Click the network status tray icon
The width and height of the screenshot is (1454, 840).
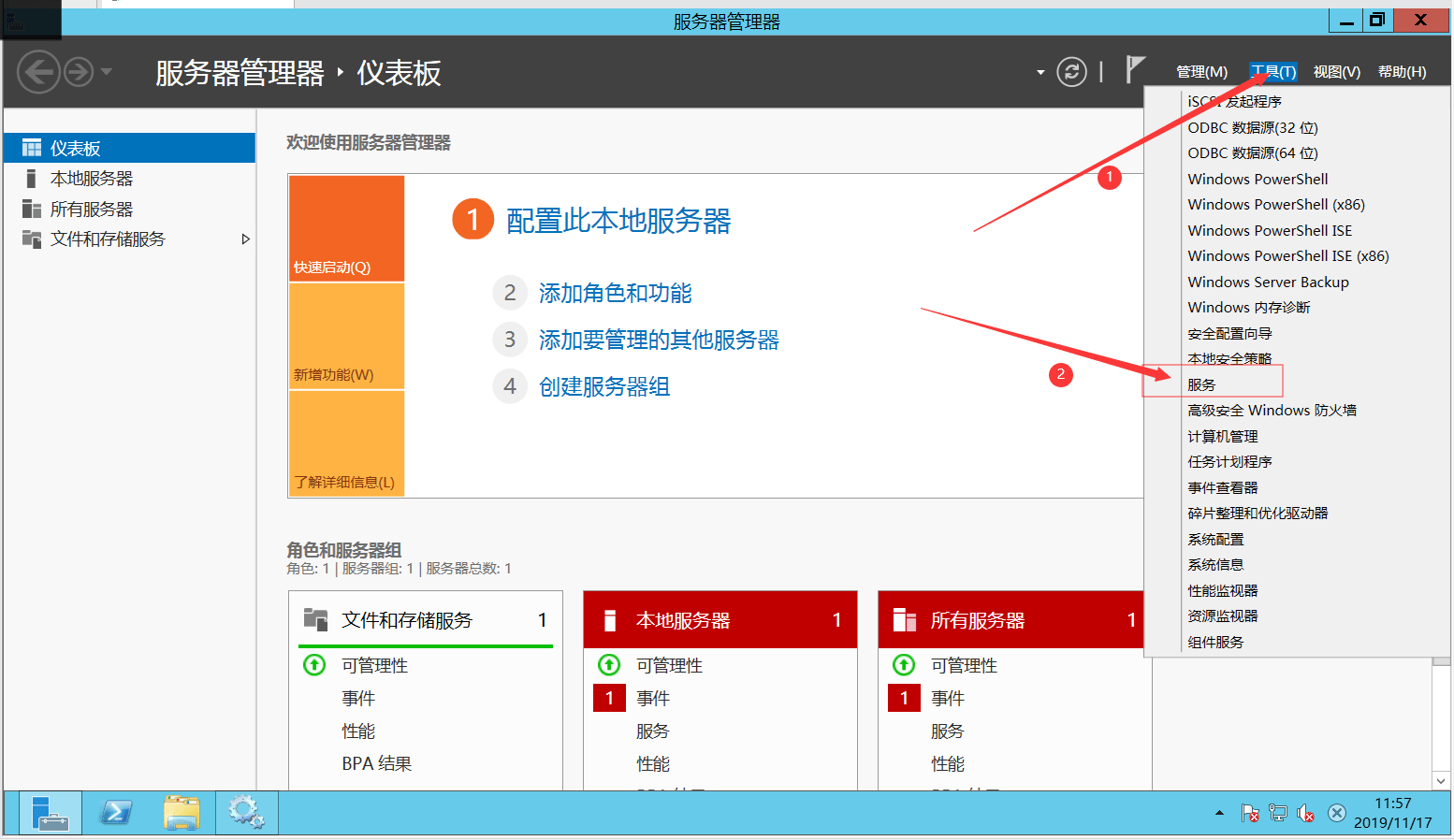click(1277, 813)
